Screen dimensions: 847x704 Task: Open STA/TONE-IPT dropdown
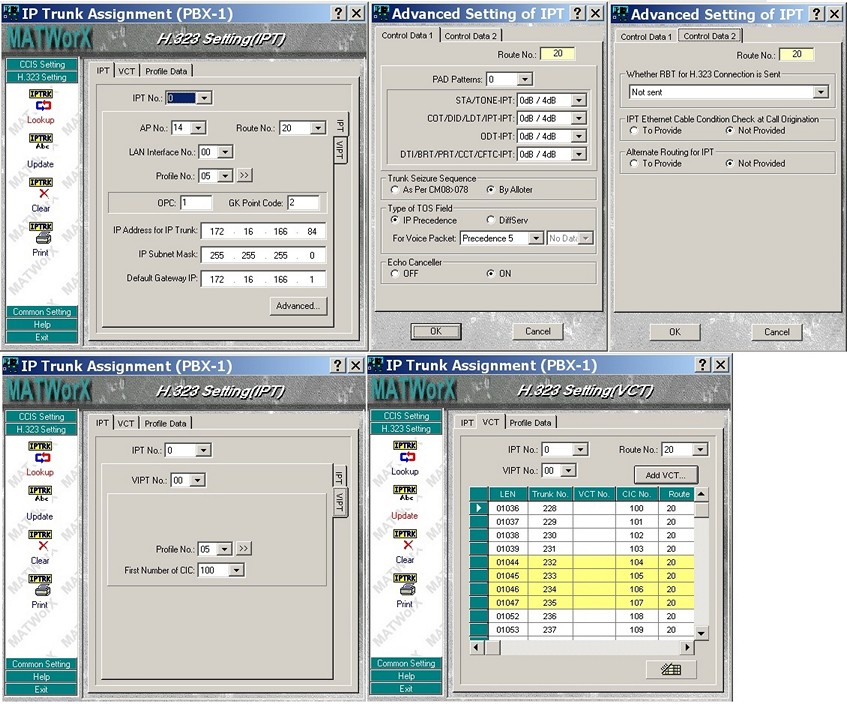[x=579, y=100]
